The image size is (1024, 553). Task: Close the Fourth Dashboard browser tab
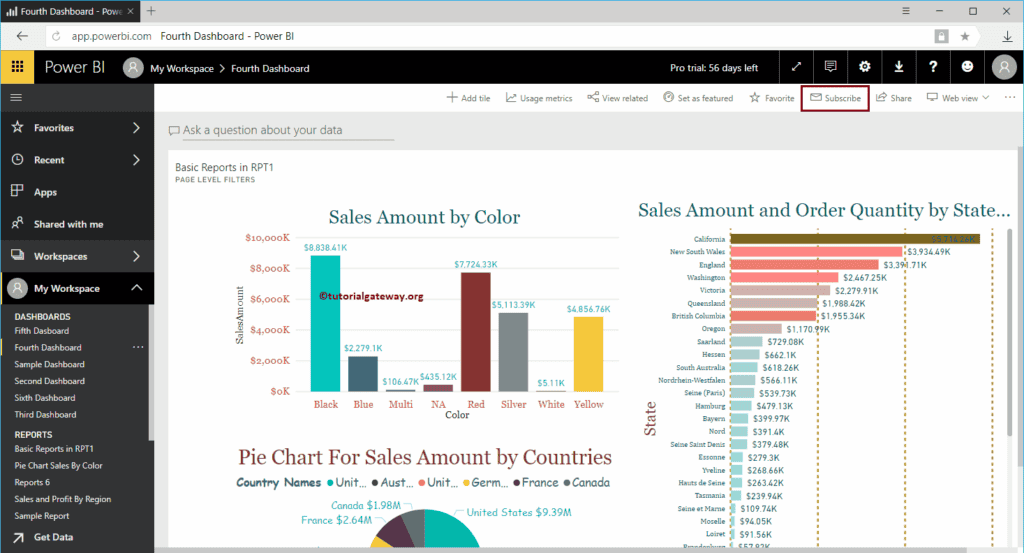tap(130, 11)
